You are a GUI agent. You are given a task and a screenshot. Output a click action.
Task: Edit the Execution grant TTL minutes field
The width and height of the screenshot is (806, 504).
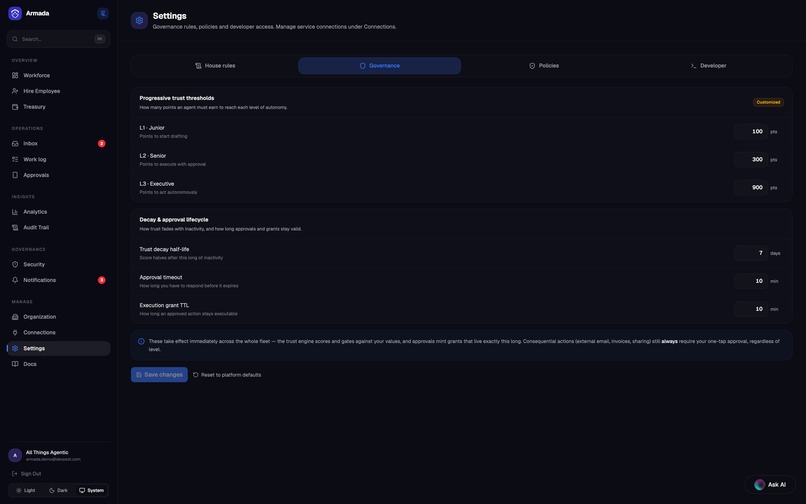point(751,309)
